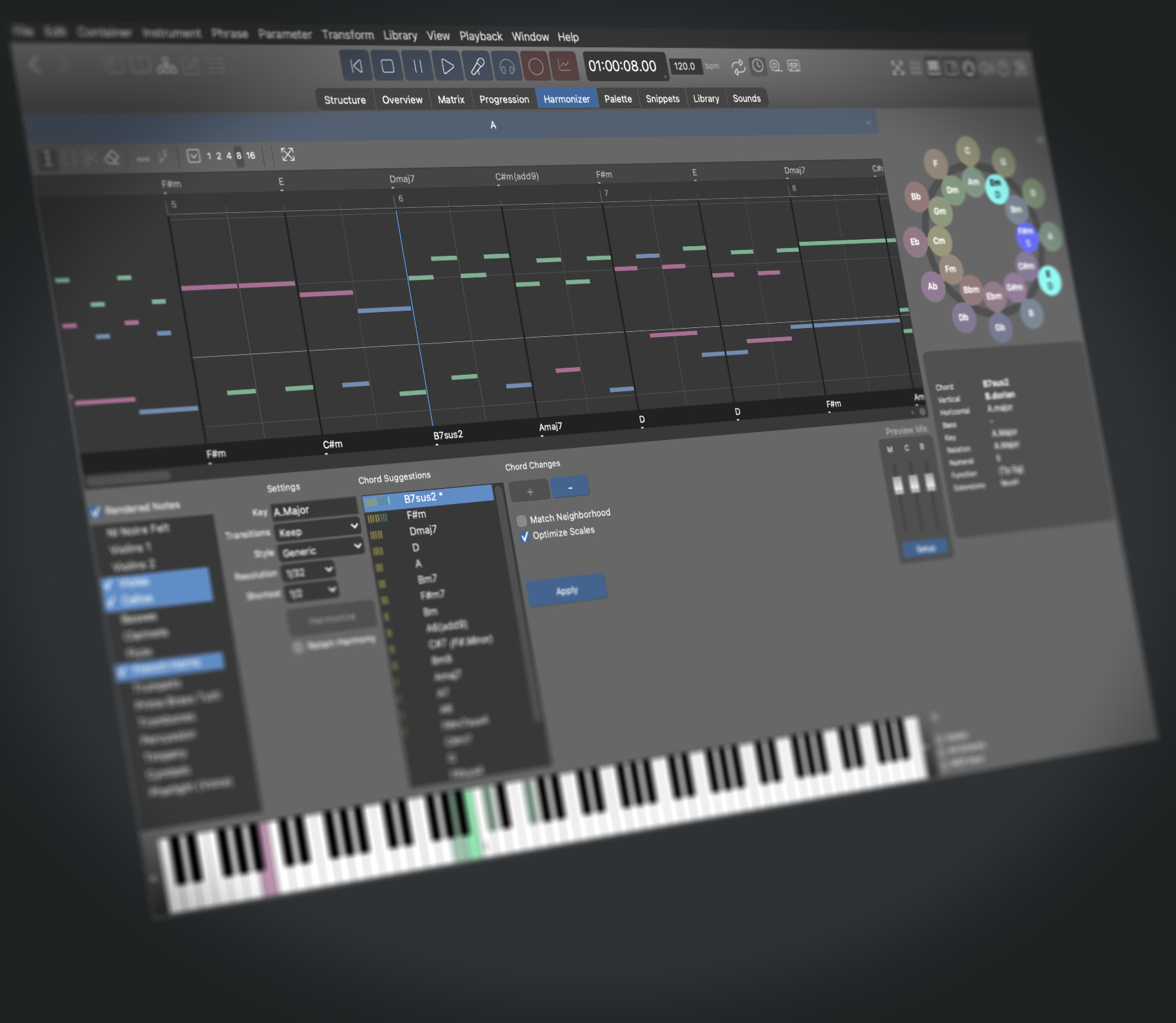Click the Apply button
The image size is (1176, 1023).
coord(566,590)
